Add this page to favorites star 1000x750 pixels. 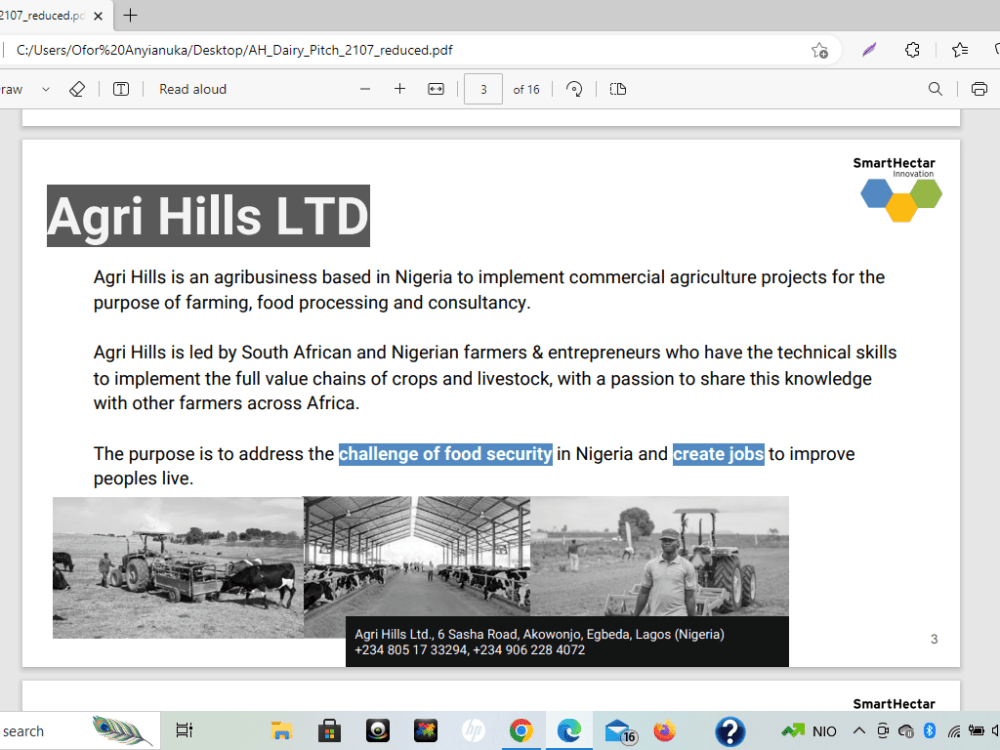(820, 50)
